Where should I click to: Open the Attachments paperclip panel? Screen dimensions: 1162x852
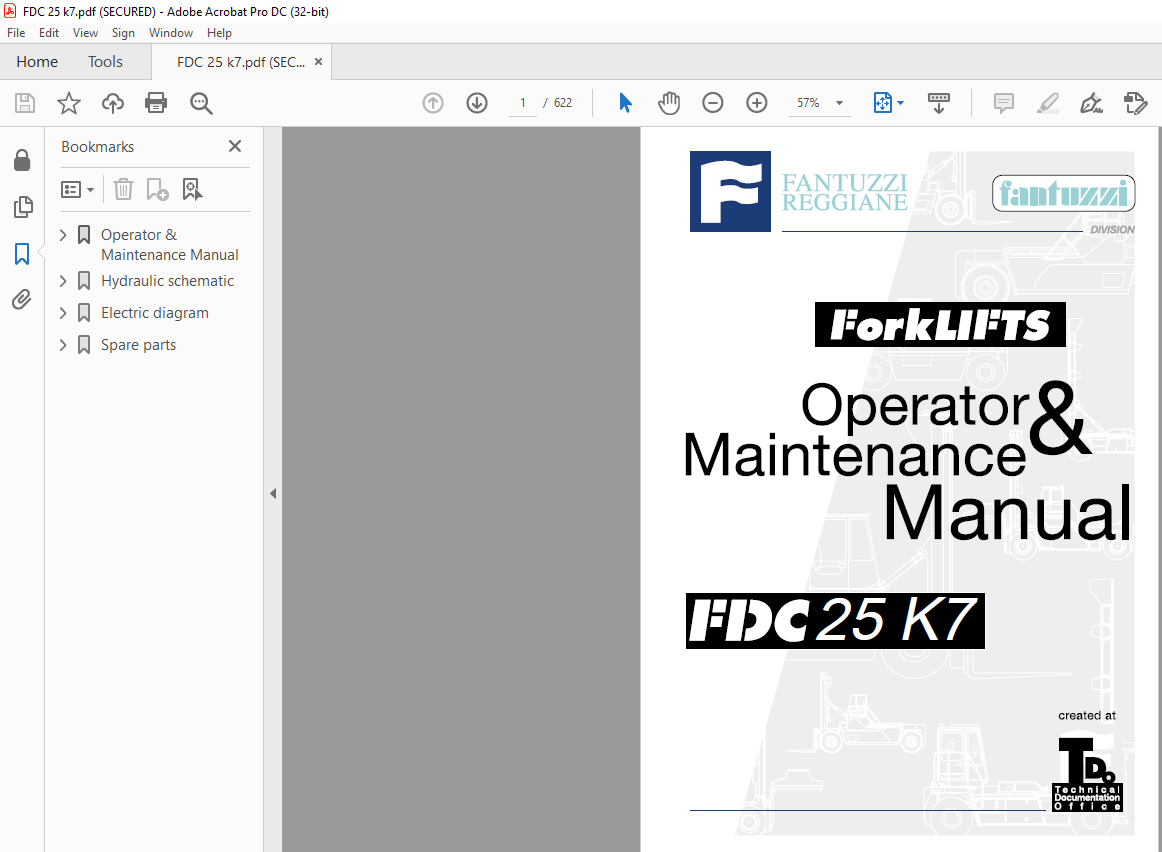click(21, 299)
